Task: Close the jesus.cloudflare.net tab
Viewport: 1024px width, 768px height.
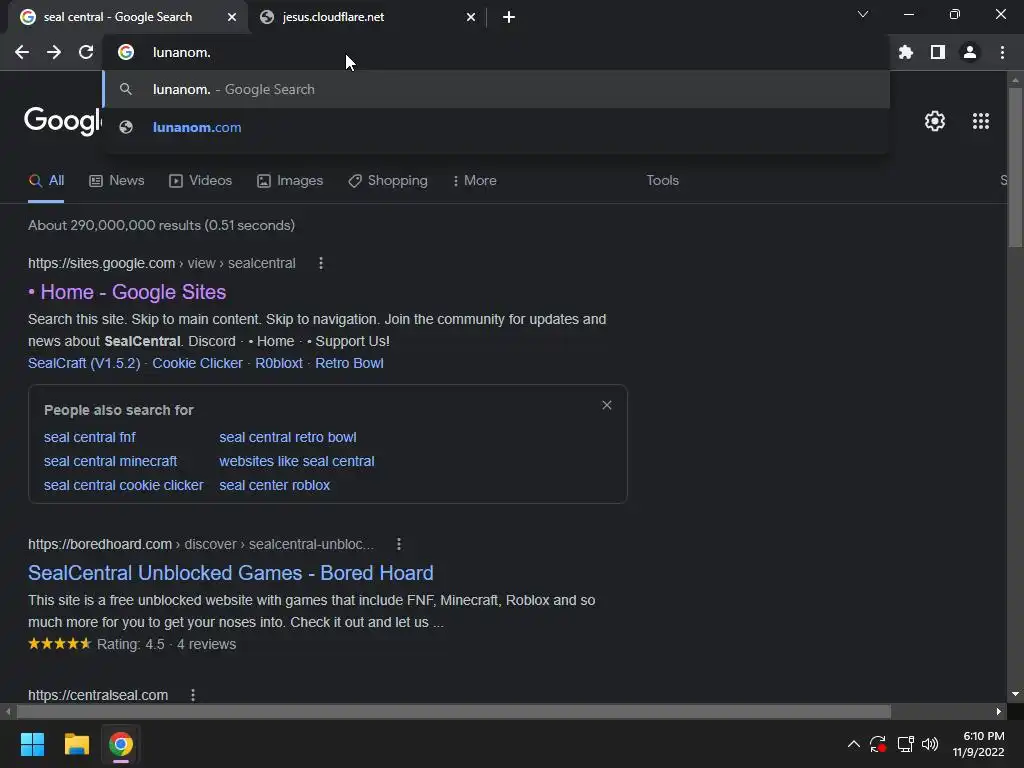Action: pyautogui.click(x=471, y=17)
